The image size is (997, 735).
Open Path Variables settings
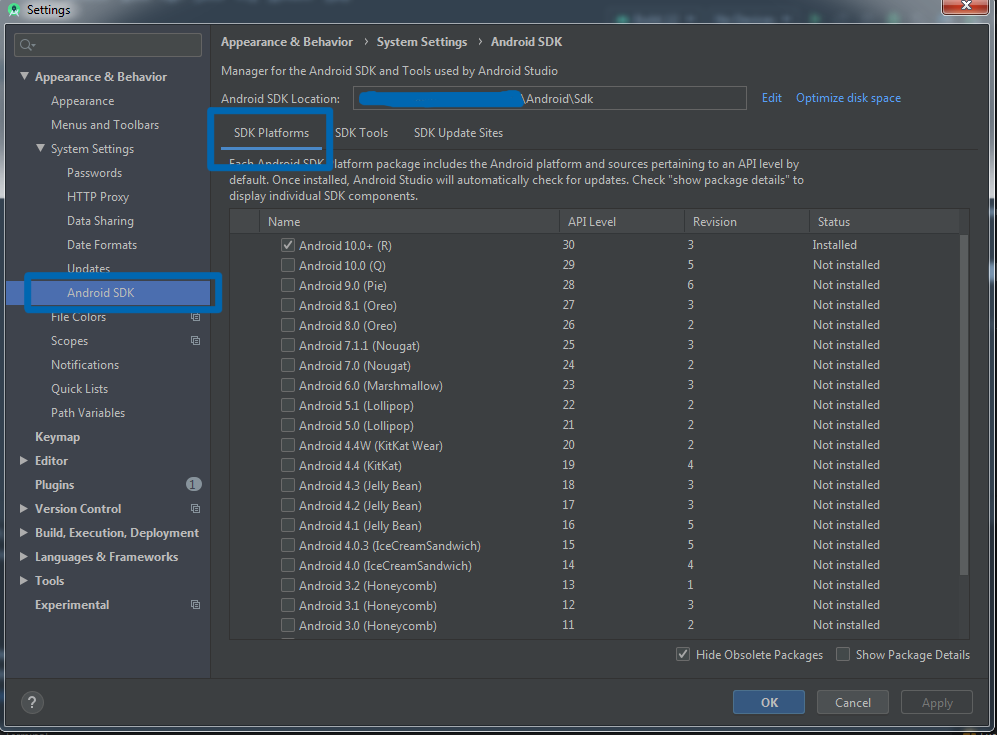(x=88, y=413)
